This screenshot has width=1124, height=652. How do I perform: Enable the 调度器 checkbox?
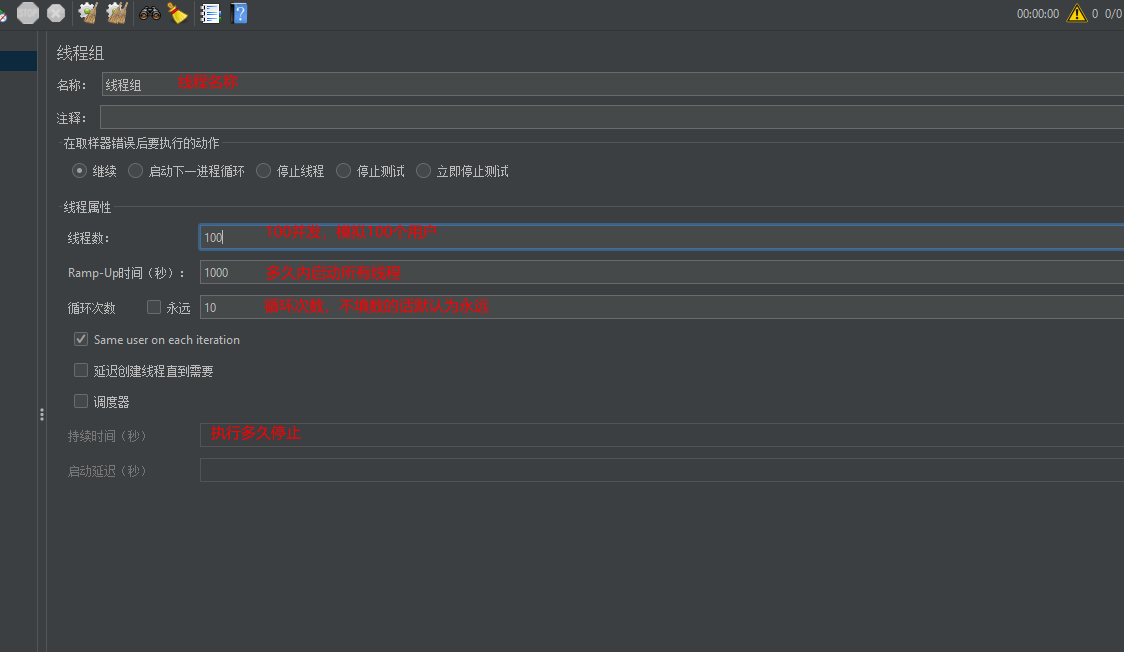(81, 401)
